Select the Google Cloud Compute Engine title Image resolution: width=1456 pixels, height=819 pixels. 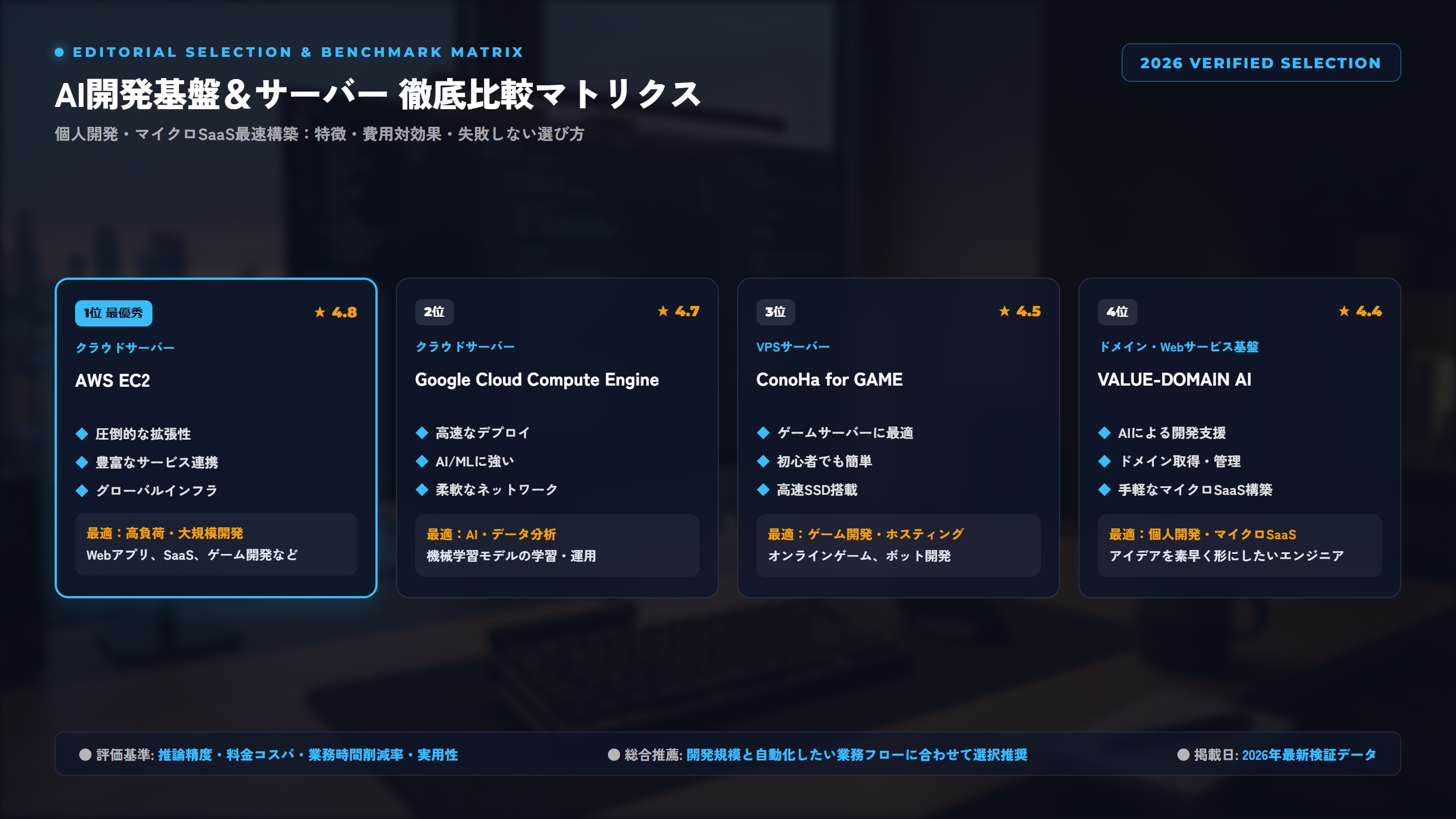click(x=537, y=379)
